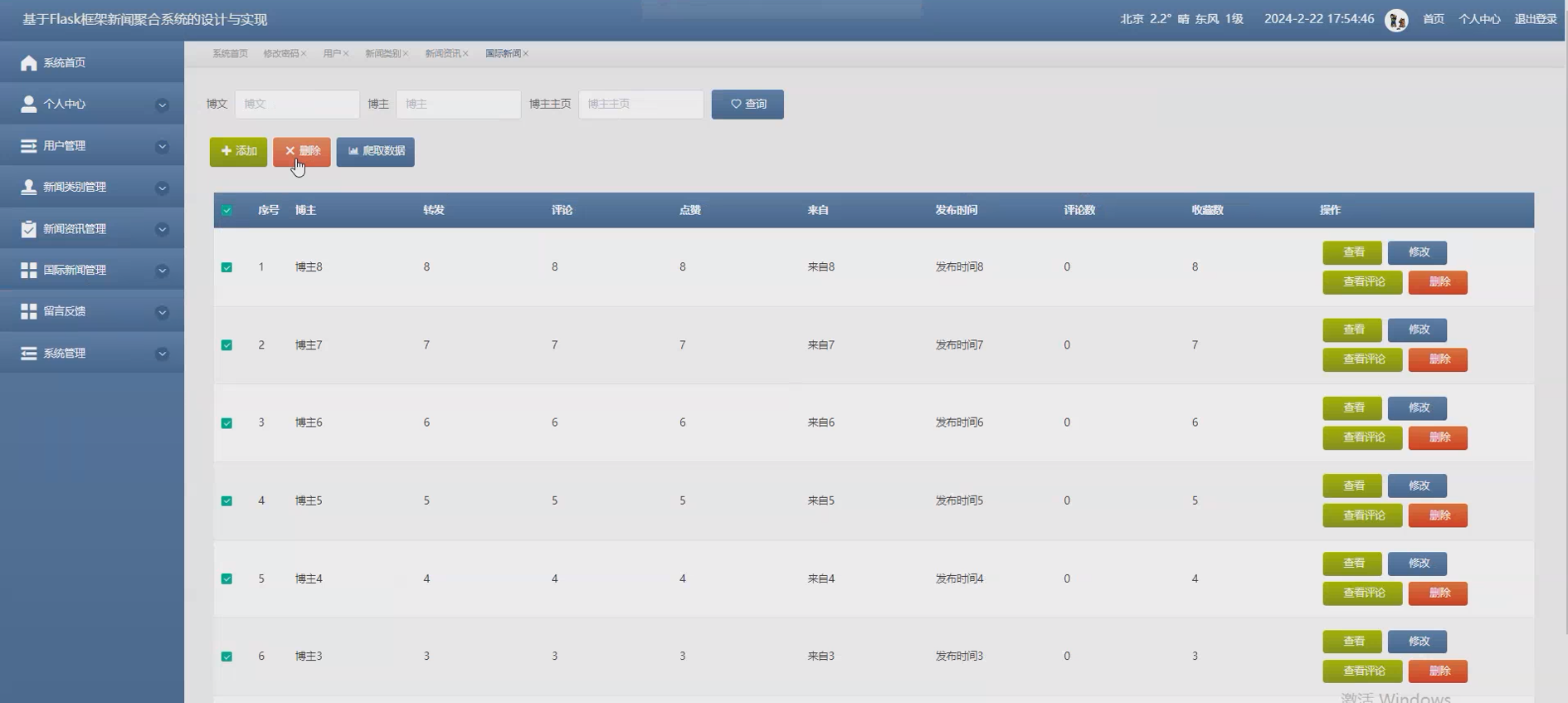Uncheck the row for 博主5
Image resolution: width=1568 pixels, height=703 pixels.
coord(226,501)
